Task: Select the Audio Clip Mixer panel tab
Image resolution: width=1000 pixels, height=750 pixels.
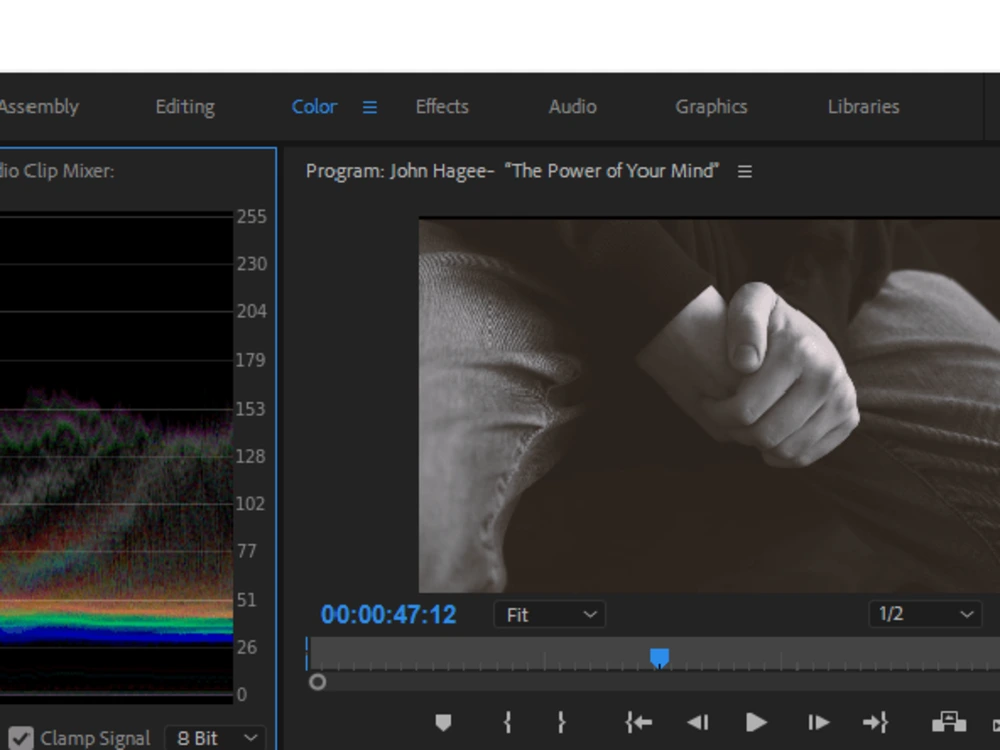Action: pos(57,171)
